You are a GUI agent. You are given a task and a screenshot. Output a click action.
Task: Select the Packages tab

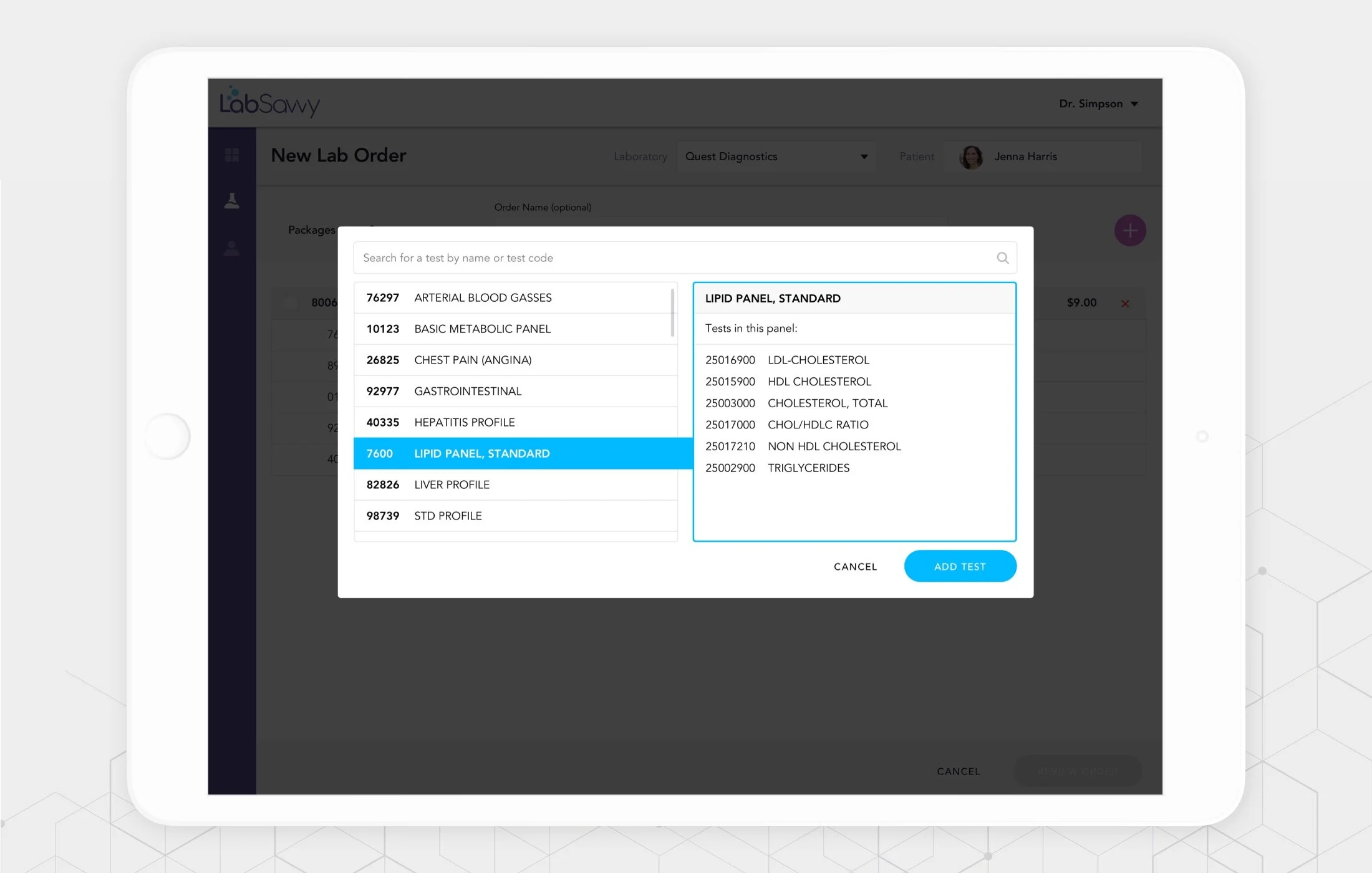click(x=311, y=230)
